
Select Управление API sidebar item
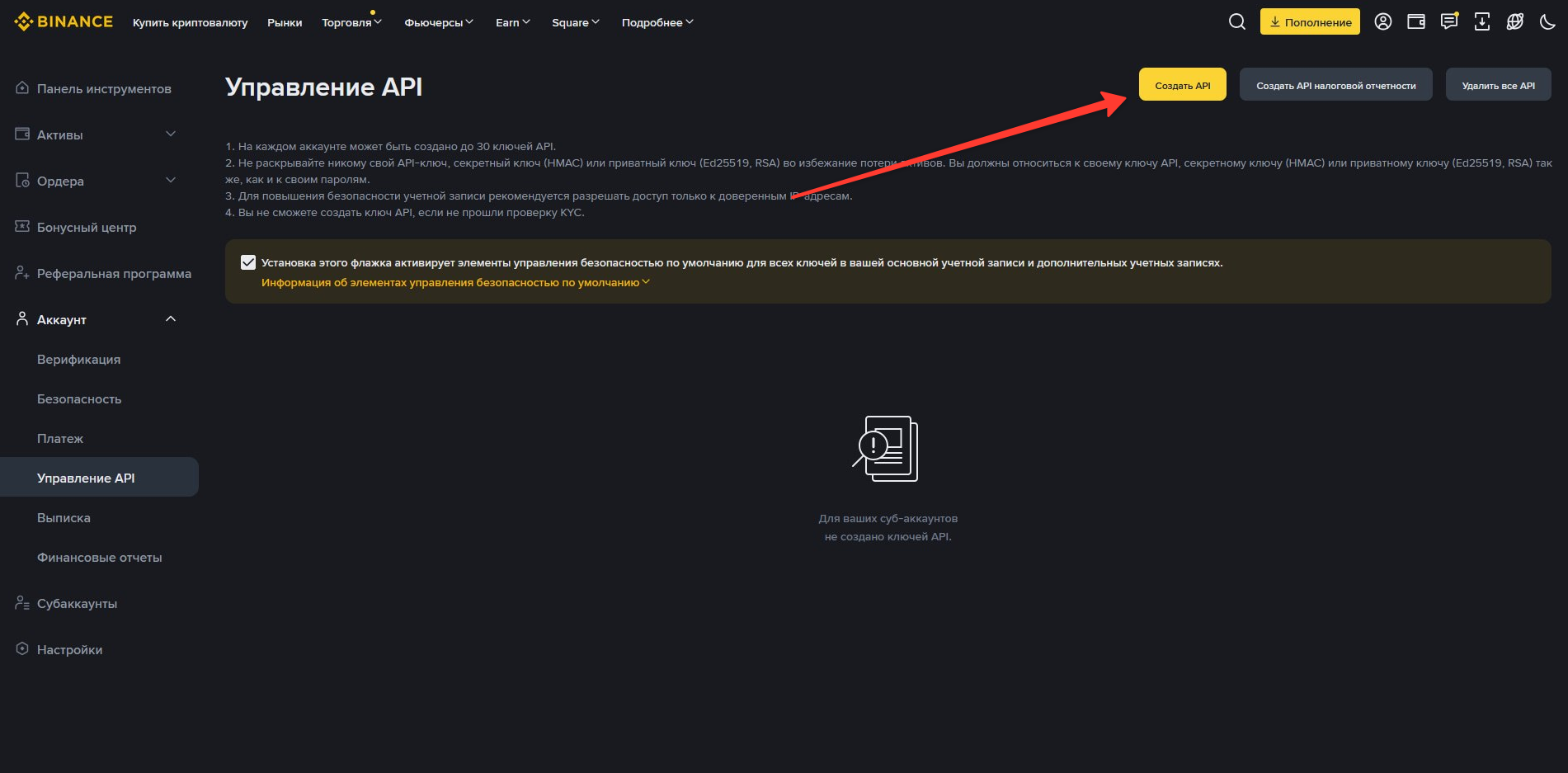(x=99, y=477)
